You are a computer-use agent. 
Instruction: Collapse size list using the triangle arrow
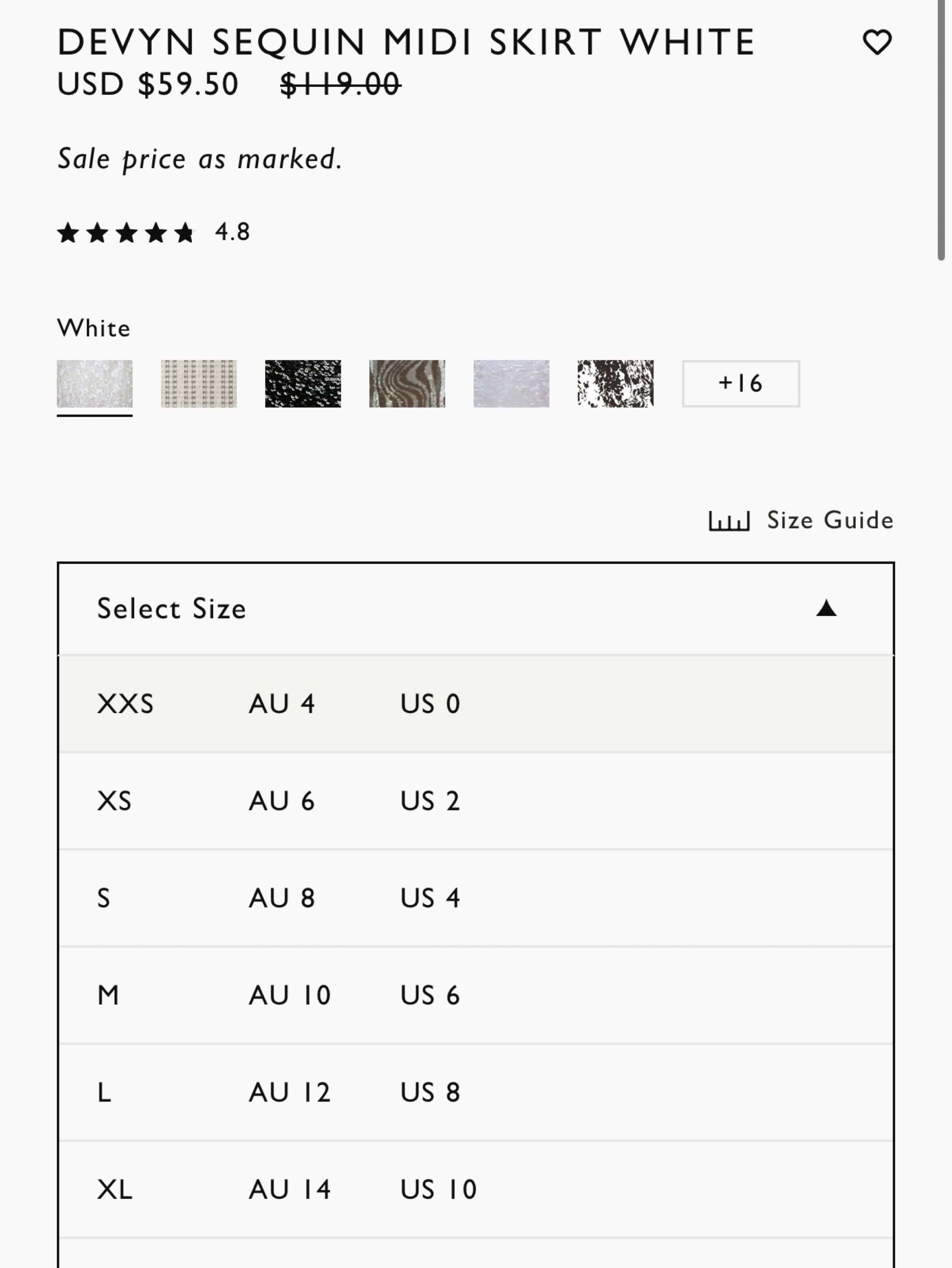tap(826, 608)
